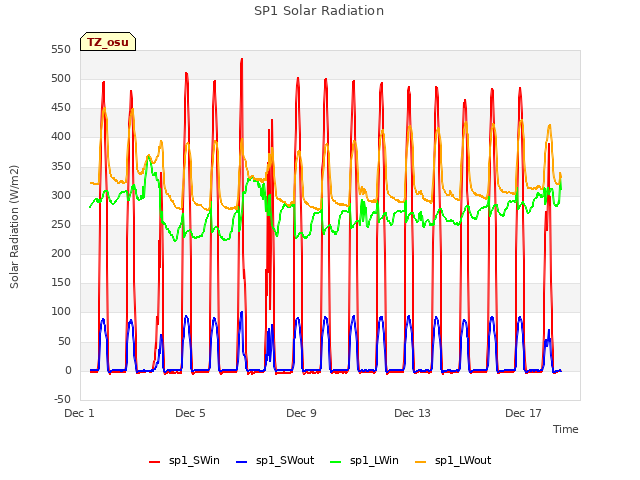Click the Dec 17 x-axis tick label
The image size is (640, 480).
tap(523, 413)
